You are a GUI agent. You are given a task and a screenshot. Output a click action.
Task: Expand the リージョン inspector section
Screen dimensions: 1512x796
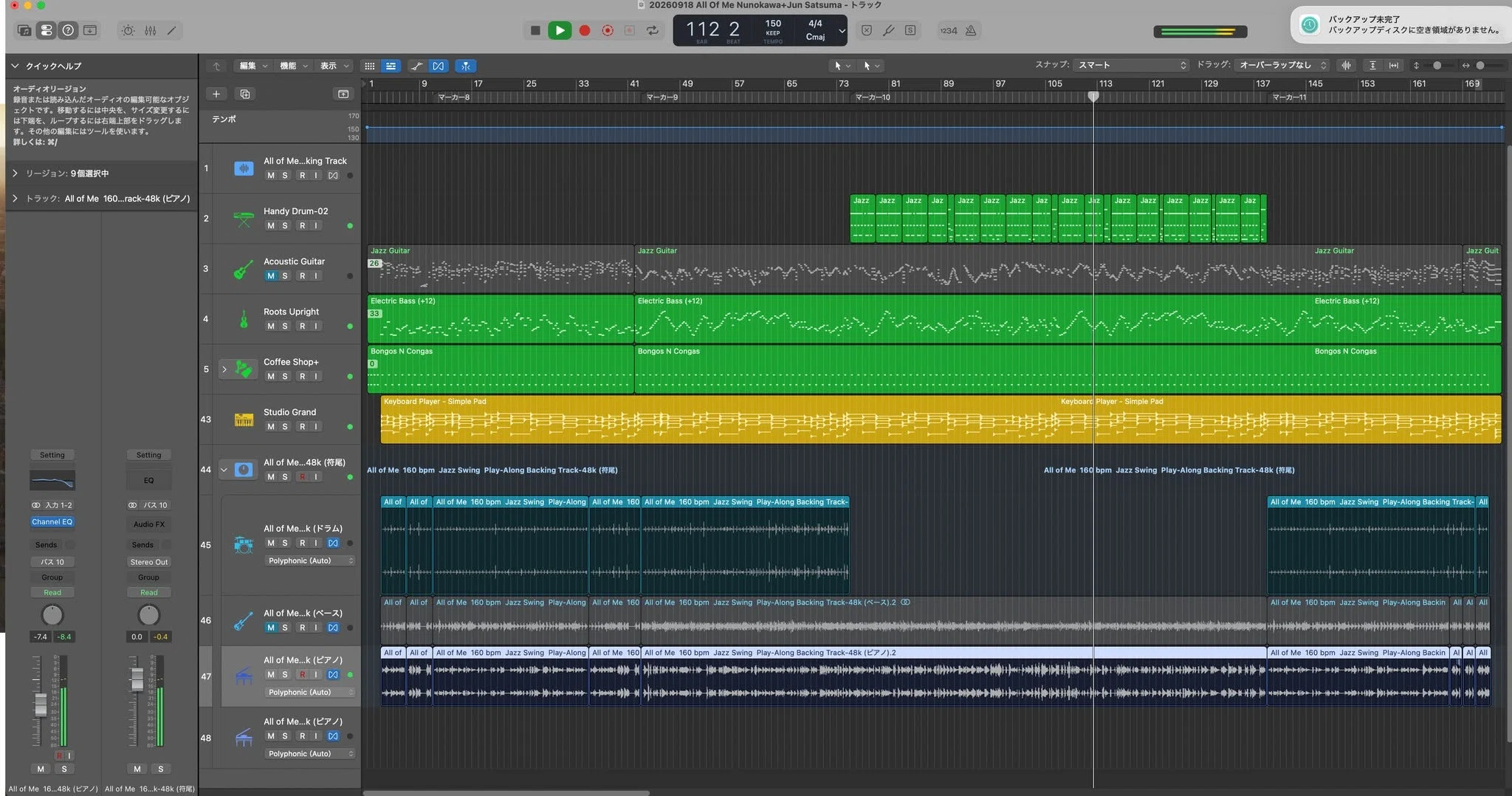tap(15, 173)
